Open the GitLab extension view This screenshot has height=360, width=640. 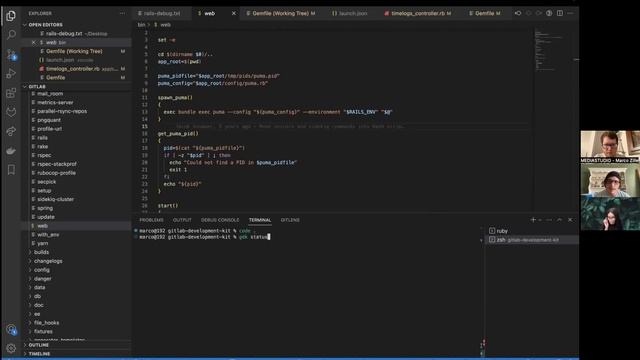(11, 112)
